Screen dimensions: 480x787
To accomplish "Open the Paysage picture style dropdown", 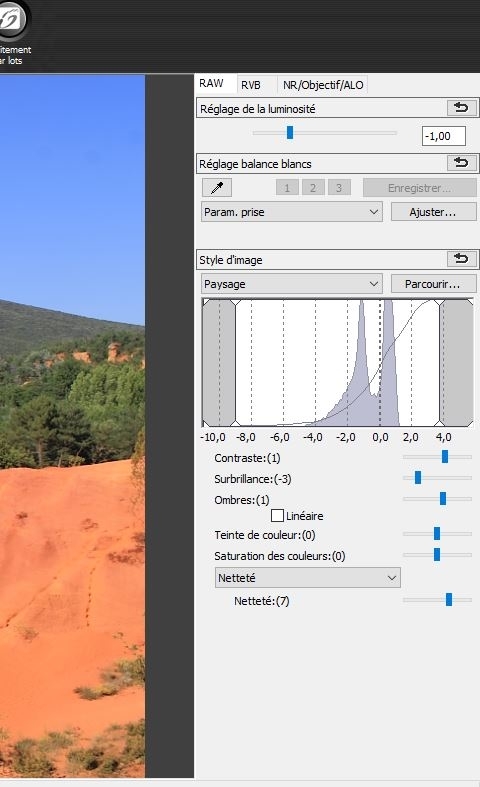I will [x=292, y=284].
